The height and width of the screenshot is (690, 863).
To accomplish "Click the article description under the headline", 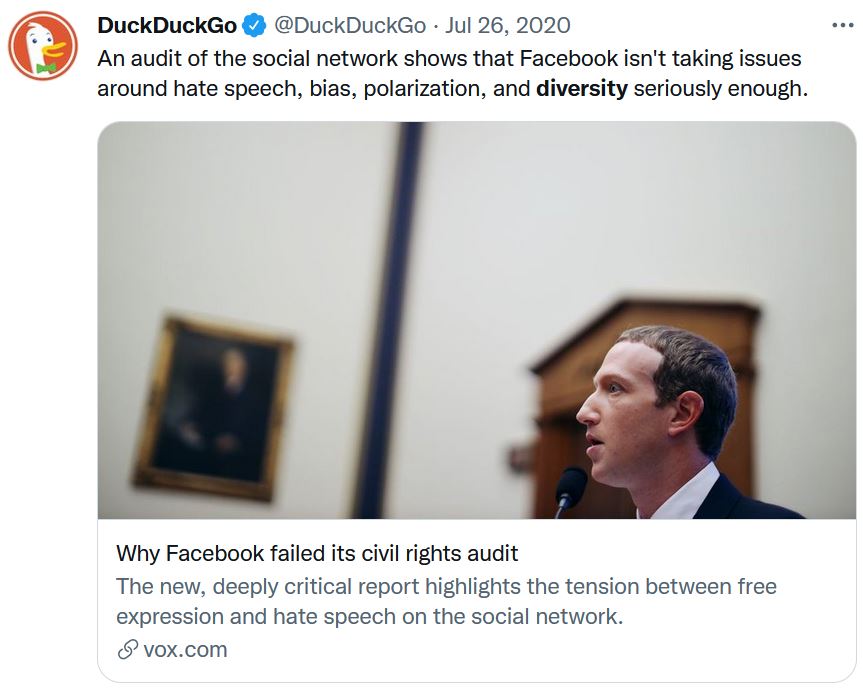I will tap(446, 600).
